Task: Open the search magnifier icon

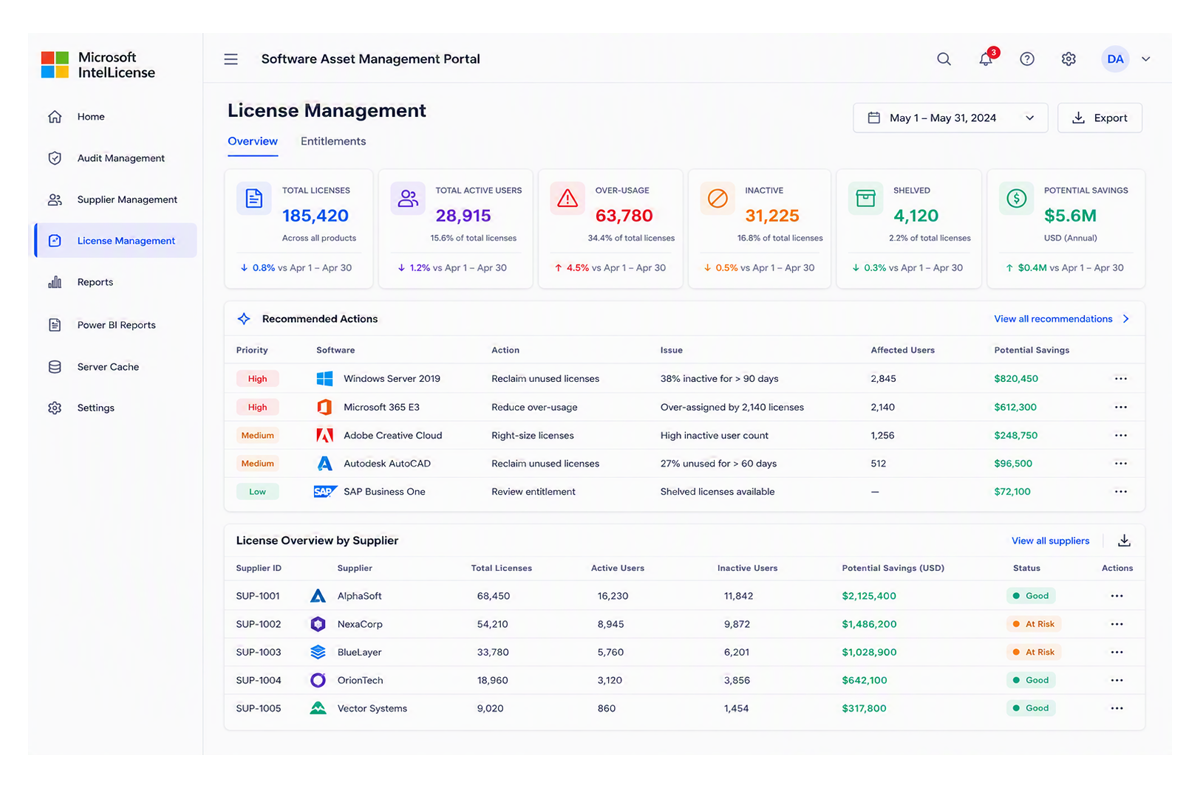Action: [944, 59]
